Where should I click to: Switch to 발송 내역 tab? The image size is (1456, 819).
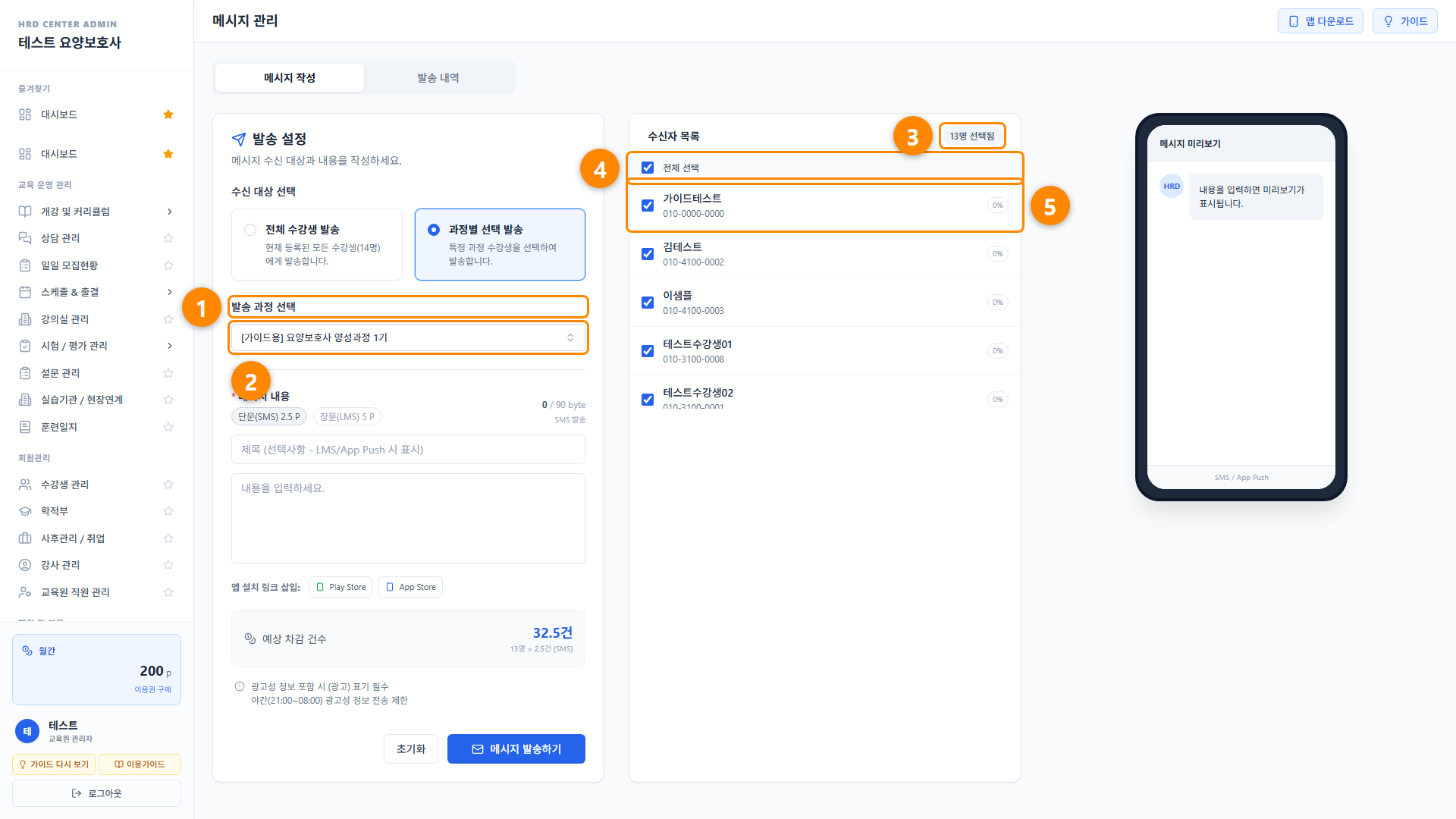click(438, 78)
